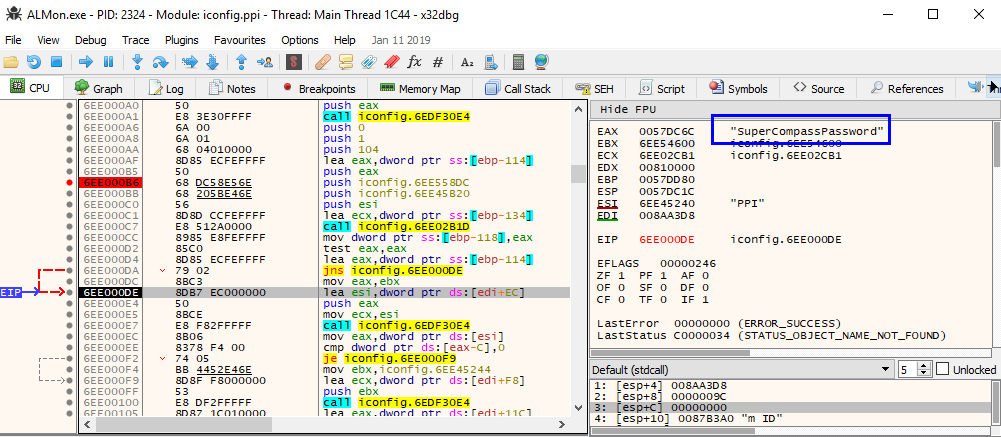
Task: Stop debugging with the blue square icon
Action: coord(56,62)
